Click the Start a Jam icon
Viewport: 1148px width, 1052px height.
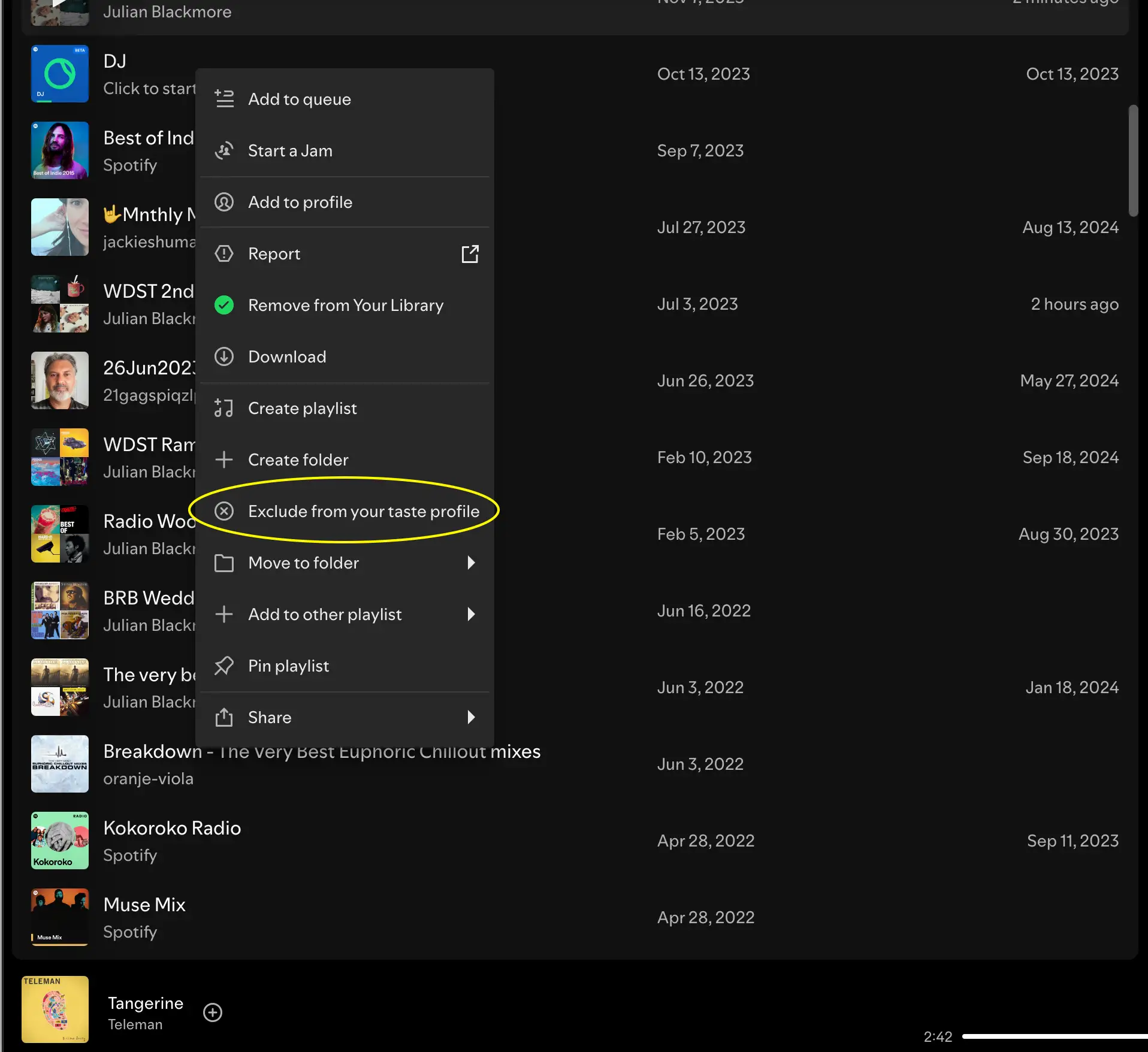[x=224, y=150]
